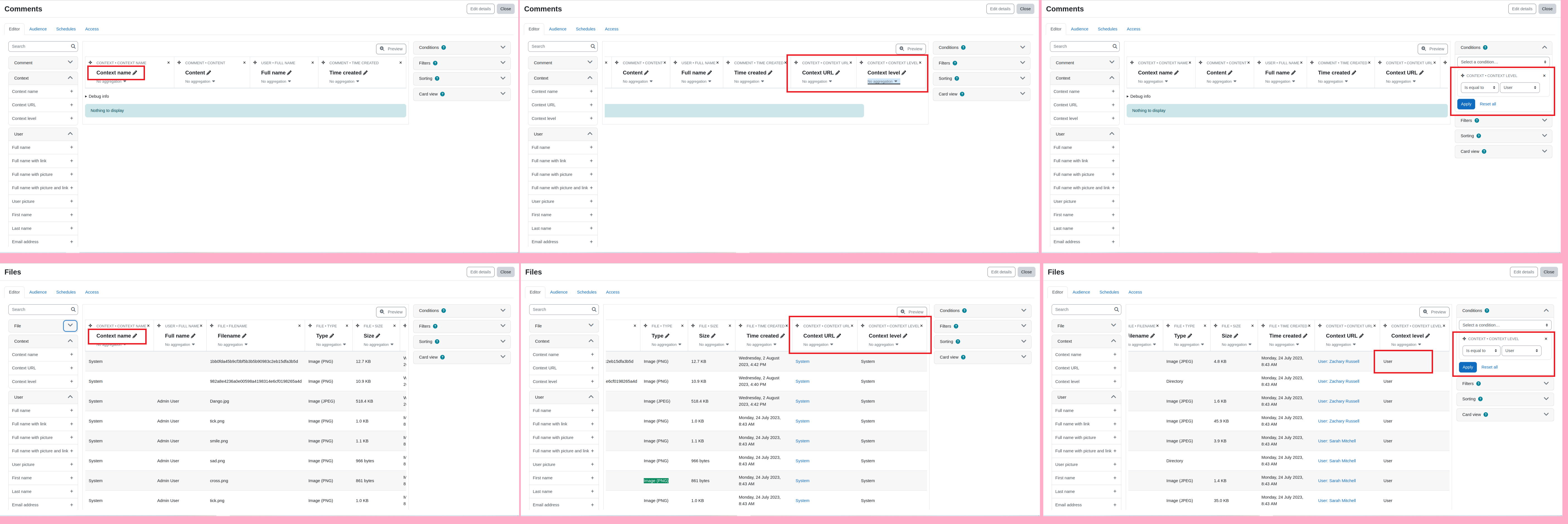Edit Context URL title in top-right Comments panel
The width and height of the screenshot is (1568, 524).
click(x=1421, y=72)
